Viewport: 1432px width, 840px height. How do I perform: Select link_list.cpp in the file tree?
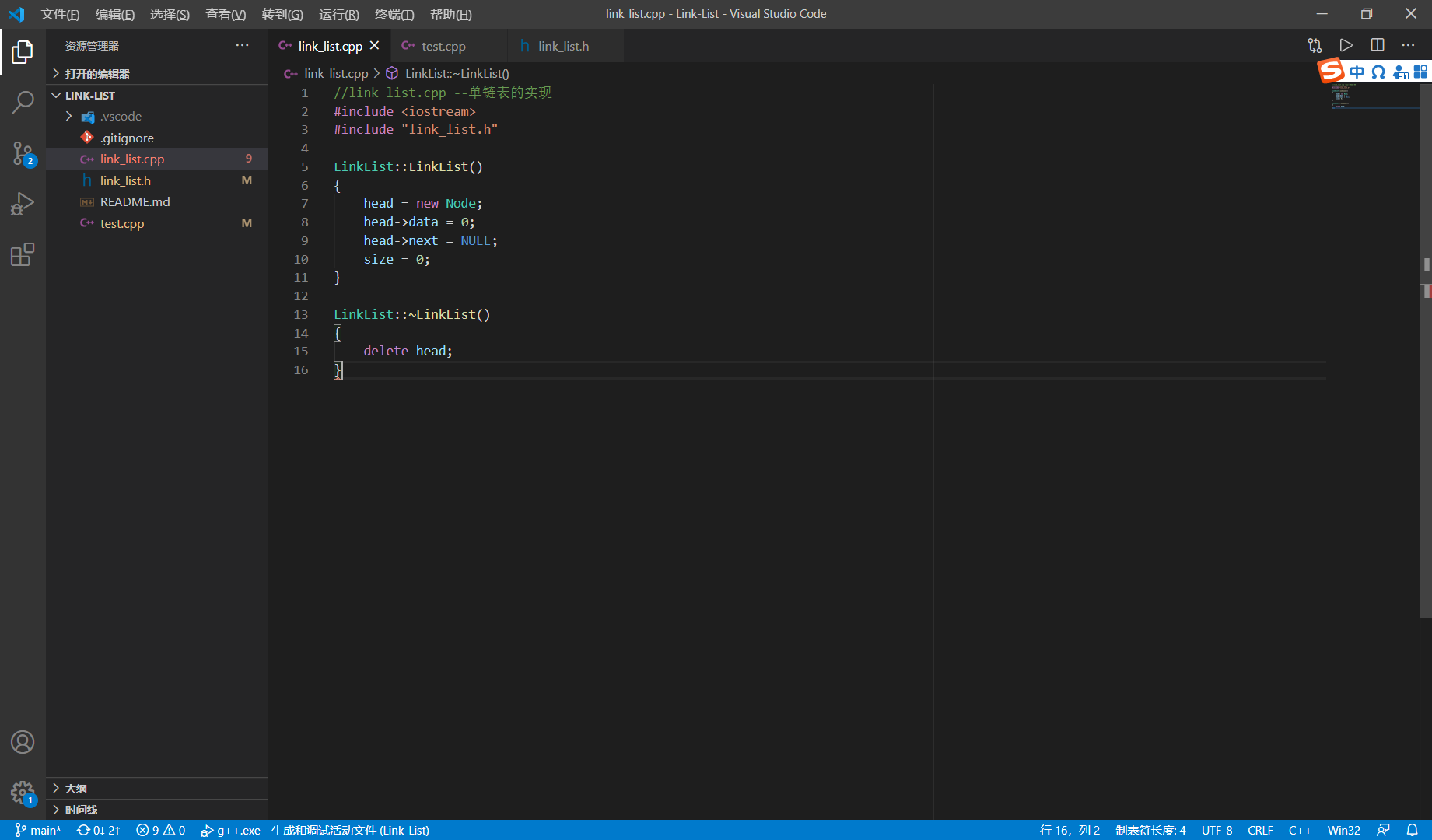click(x=156, y=159)
